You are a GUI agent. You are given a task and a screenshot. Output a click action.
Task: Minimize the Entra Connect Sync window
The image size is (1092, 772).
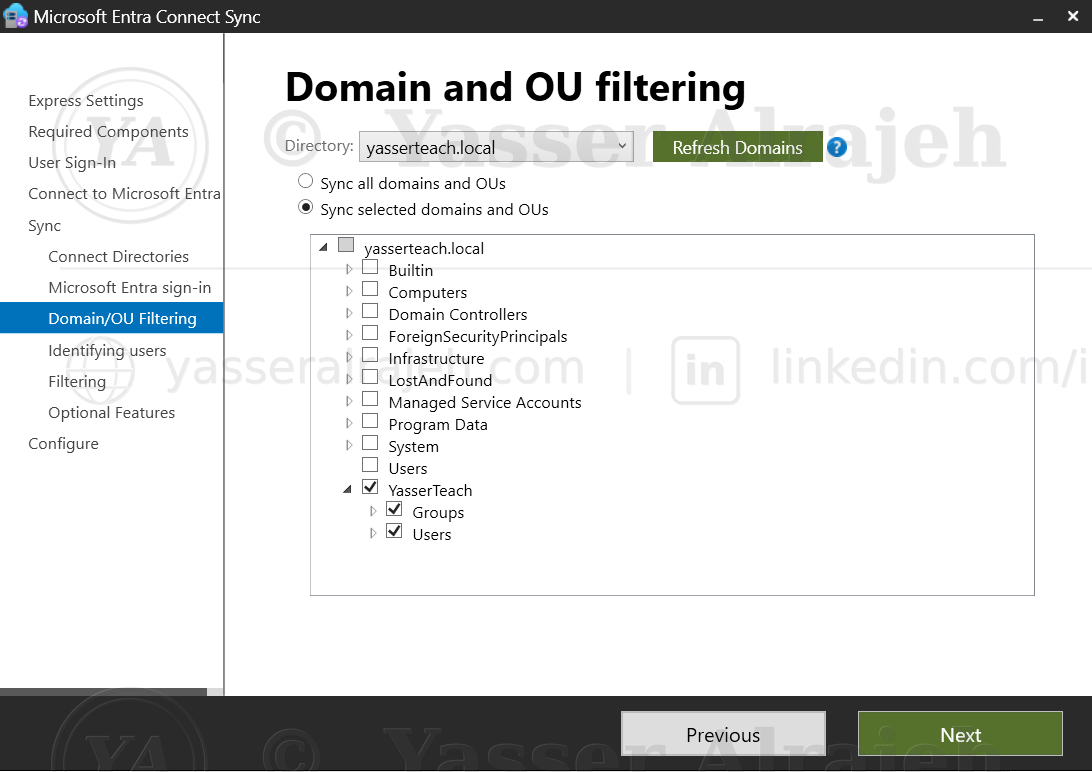[x=1038, y=17]
